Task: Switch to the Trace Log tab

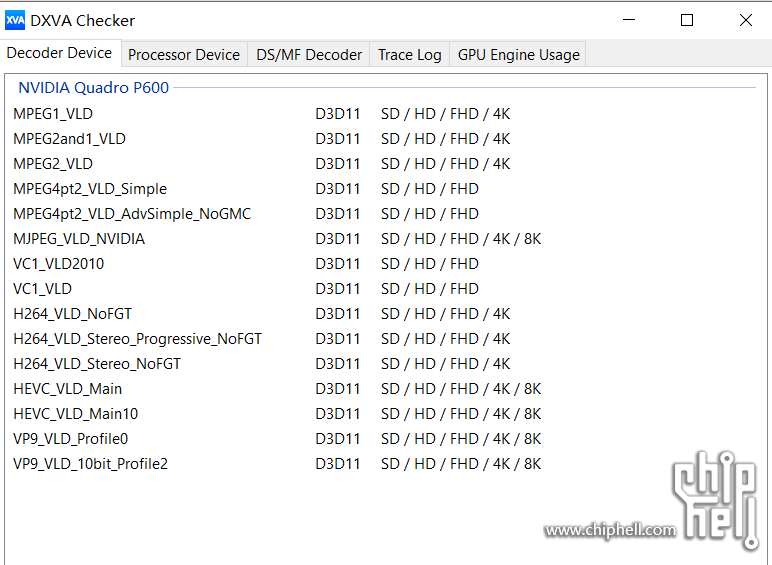Action: [410, 55]
